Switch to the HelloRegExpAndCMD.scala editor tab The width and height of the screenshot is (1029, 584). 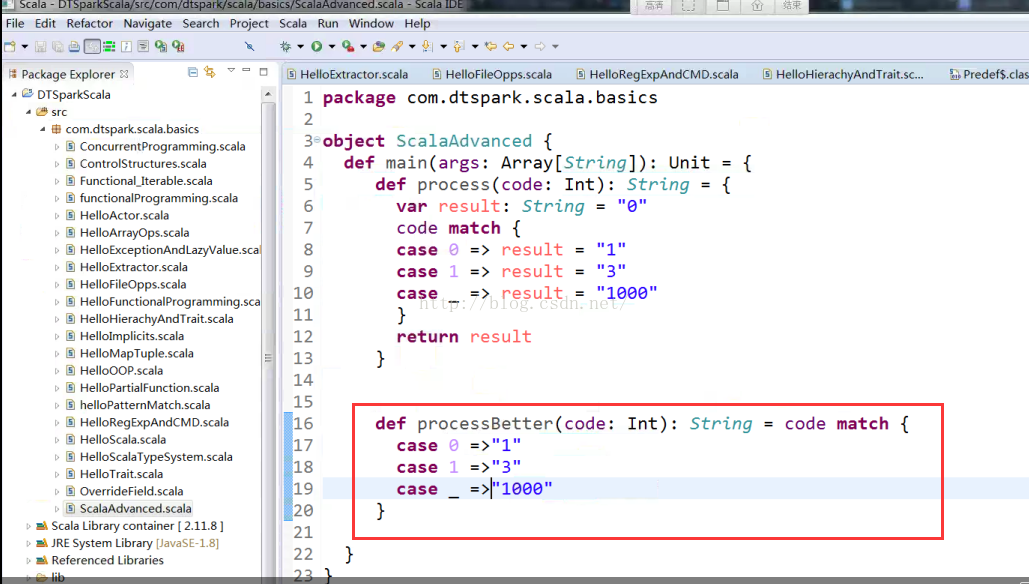click(x=658, y=74)
